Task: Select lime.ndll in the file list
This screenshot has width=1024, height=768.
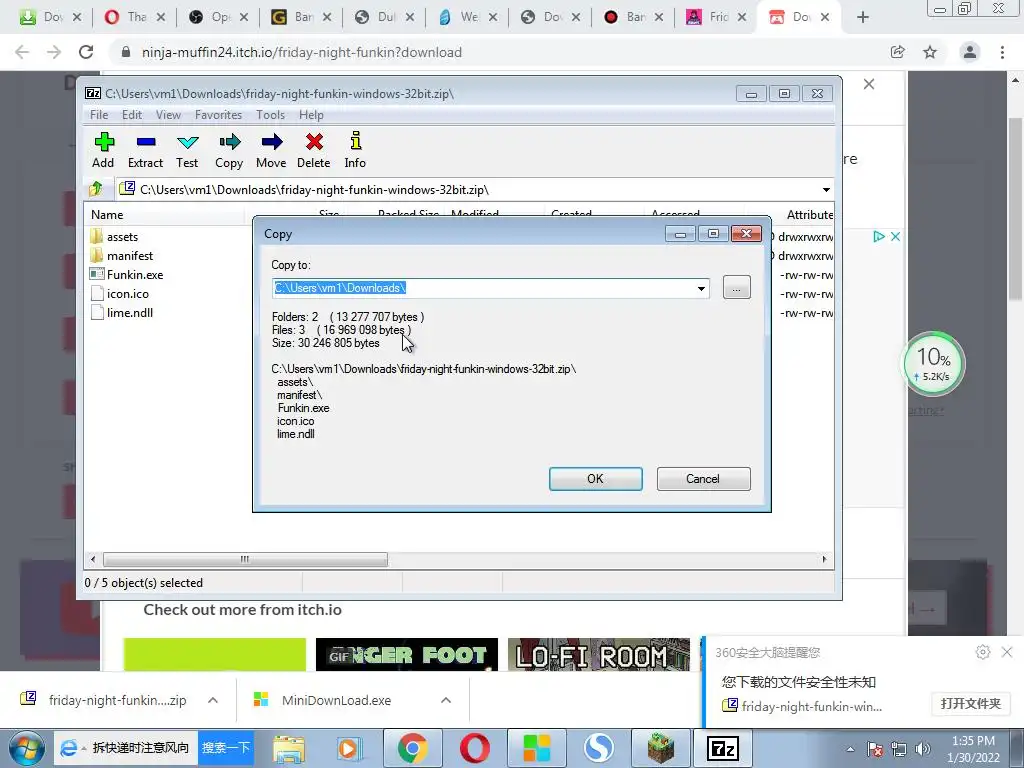Action: pos(129,312)
